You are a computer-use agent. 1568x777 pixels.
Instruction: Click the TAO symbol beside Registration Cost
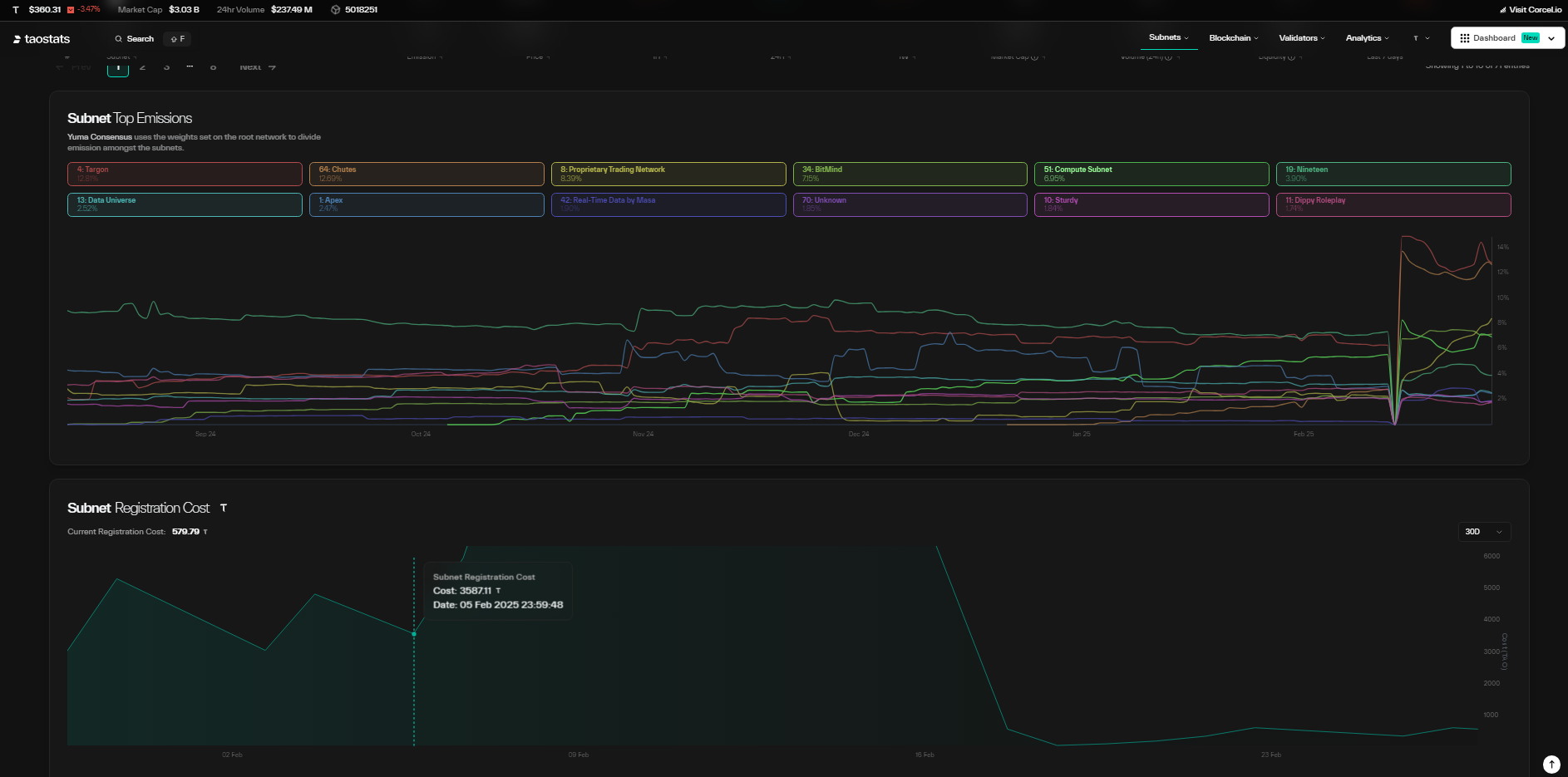224,508
